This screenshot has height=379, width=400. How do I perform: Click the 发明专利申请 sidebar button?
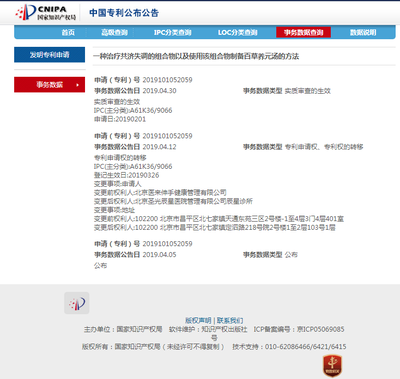(x=49, y=55)
